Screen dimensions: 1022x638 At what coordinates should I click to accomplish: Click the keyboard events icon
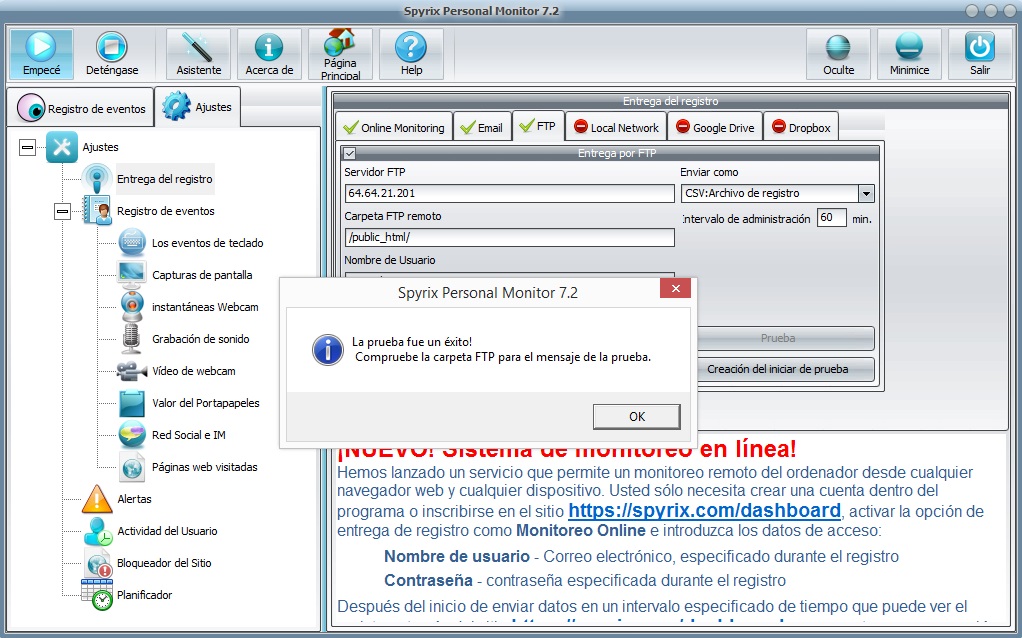pos(132,242)
